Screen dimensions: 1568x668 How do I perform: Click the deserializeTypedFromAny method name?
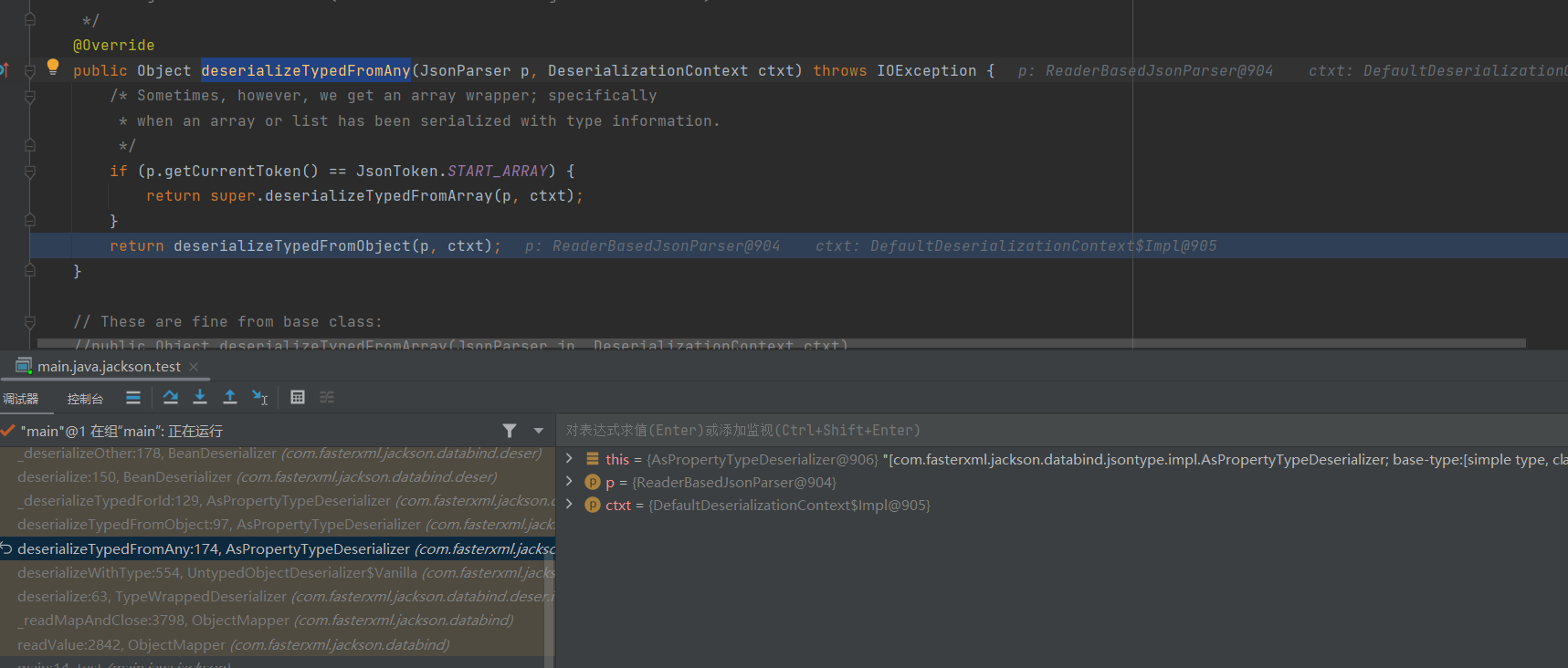point(306,70)
